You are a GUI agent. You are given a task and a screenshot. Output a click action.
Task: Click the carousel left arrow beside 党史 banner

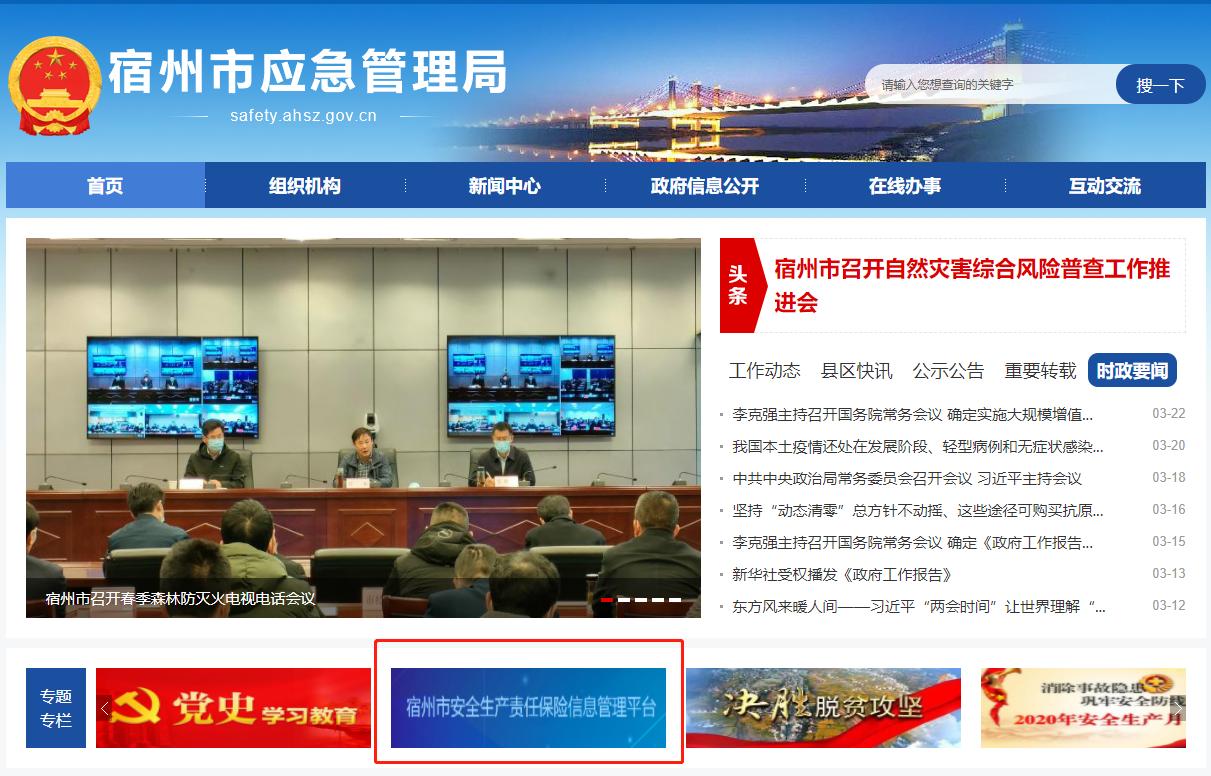[103, 706]
